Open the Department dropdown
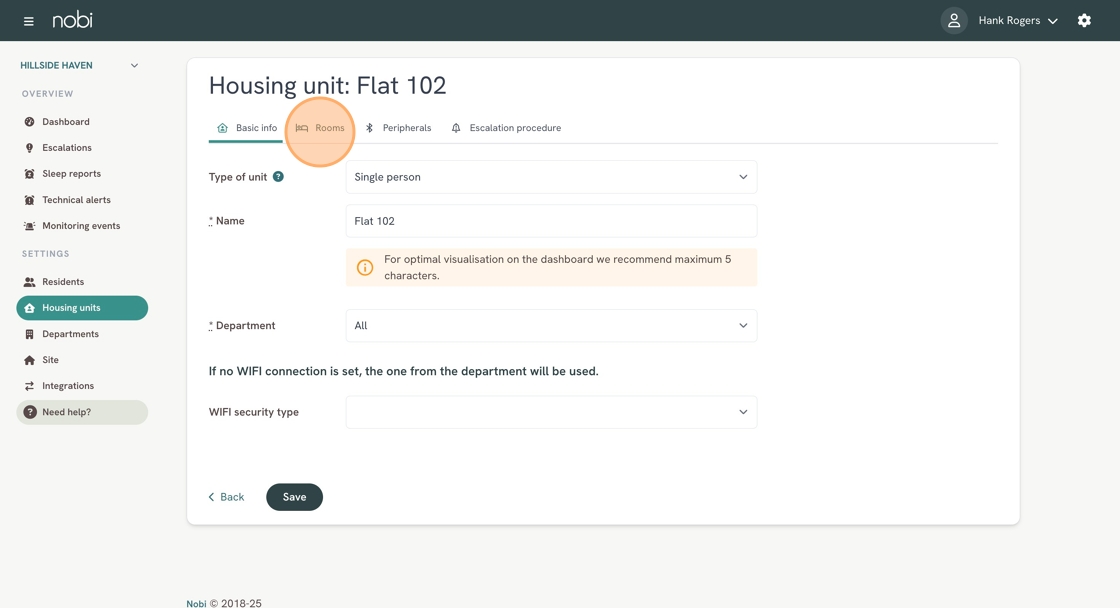This screenshot has width=1120, height=608. coord(551,326)
